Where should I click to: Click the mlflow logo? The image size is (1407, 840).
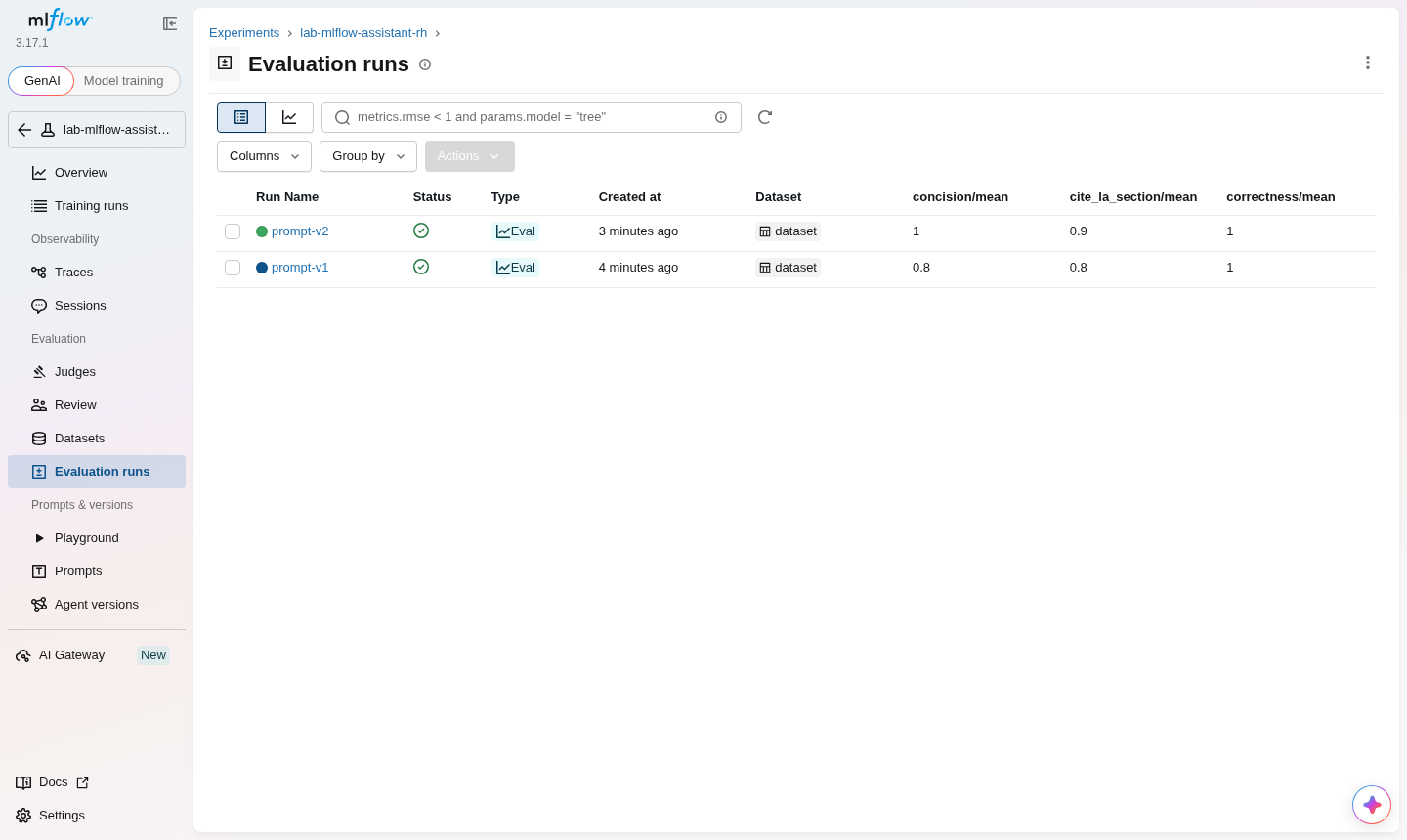[x=59, y=20]
